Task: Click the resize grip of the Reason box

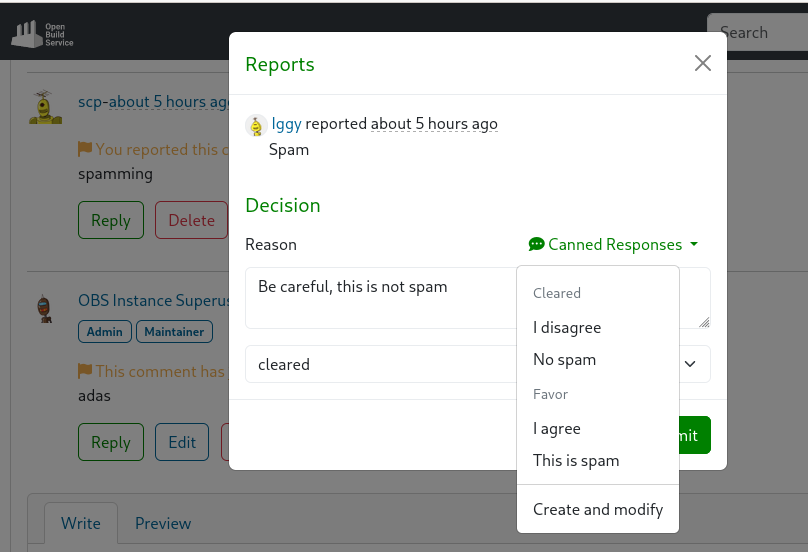Action: [704, 322]
